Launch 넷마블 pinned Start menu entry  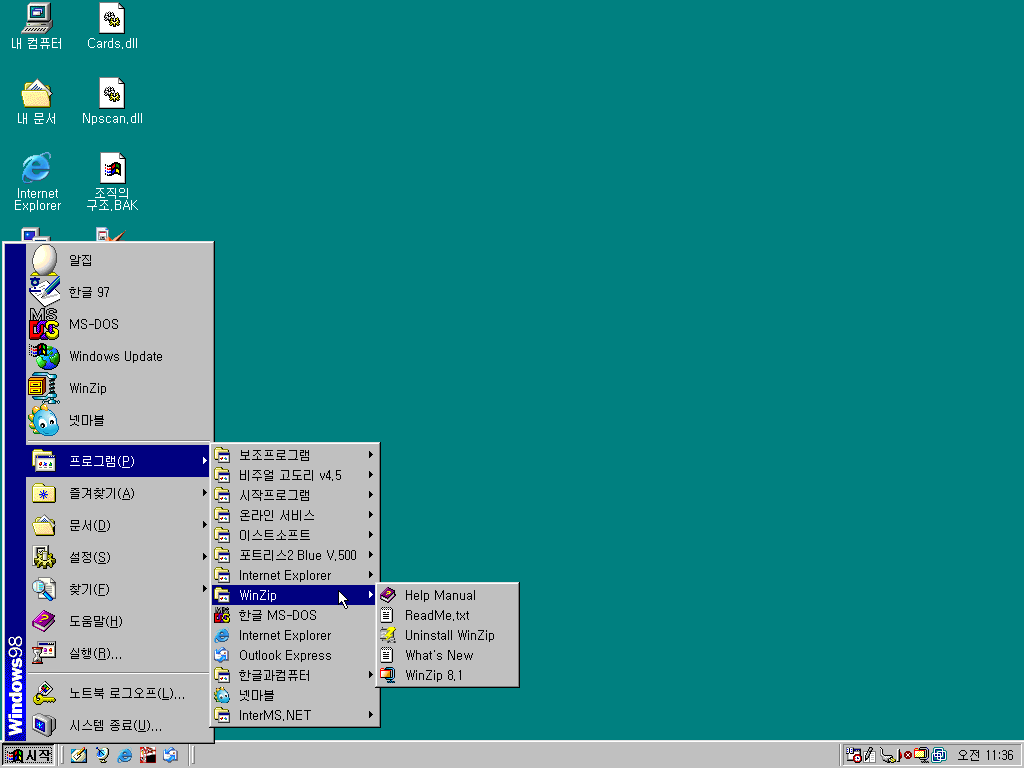(120, 420)
